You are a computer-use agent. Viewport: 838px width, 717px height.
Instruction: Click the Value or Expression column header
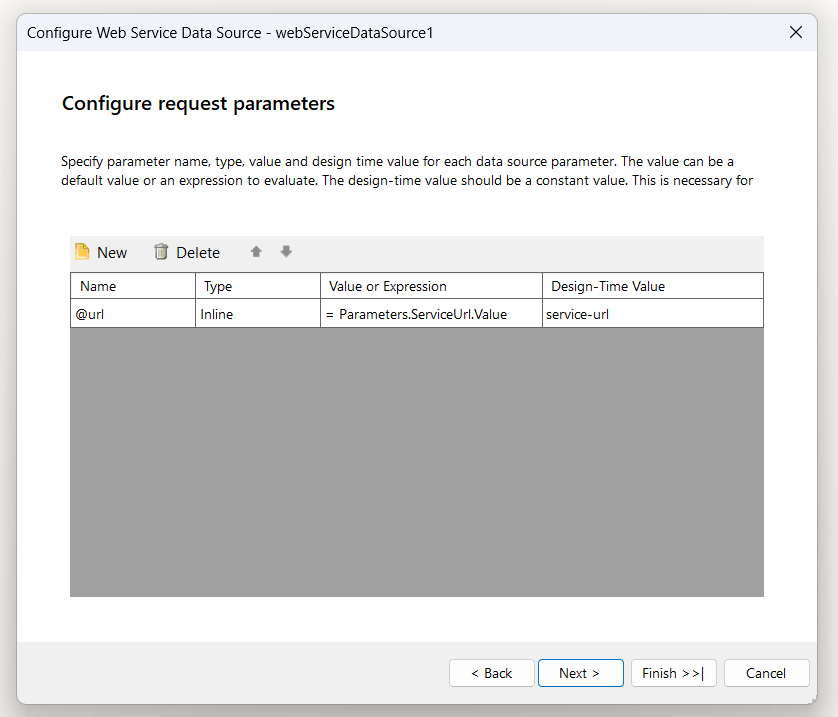pos(431,286)
